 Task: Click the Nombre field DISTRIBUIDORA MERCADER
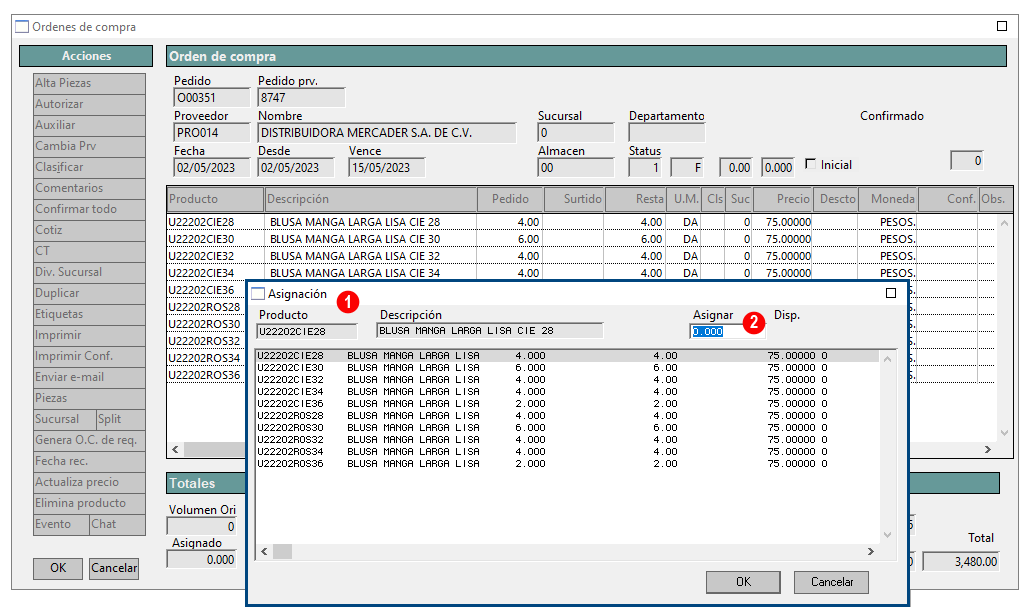click(387, 133)
